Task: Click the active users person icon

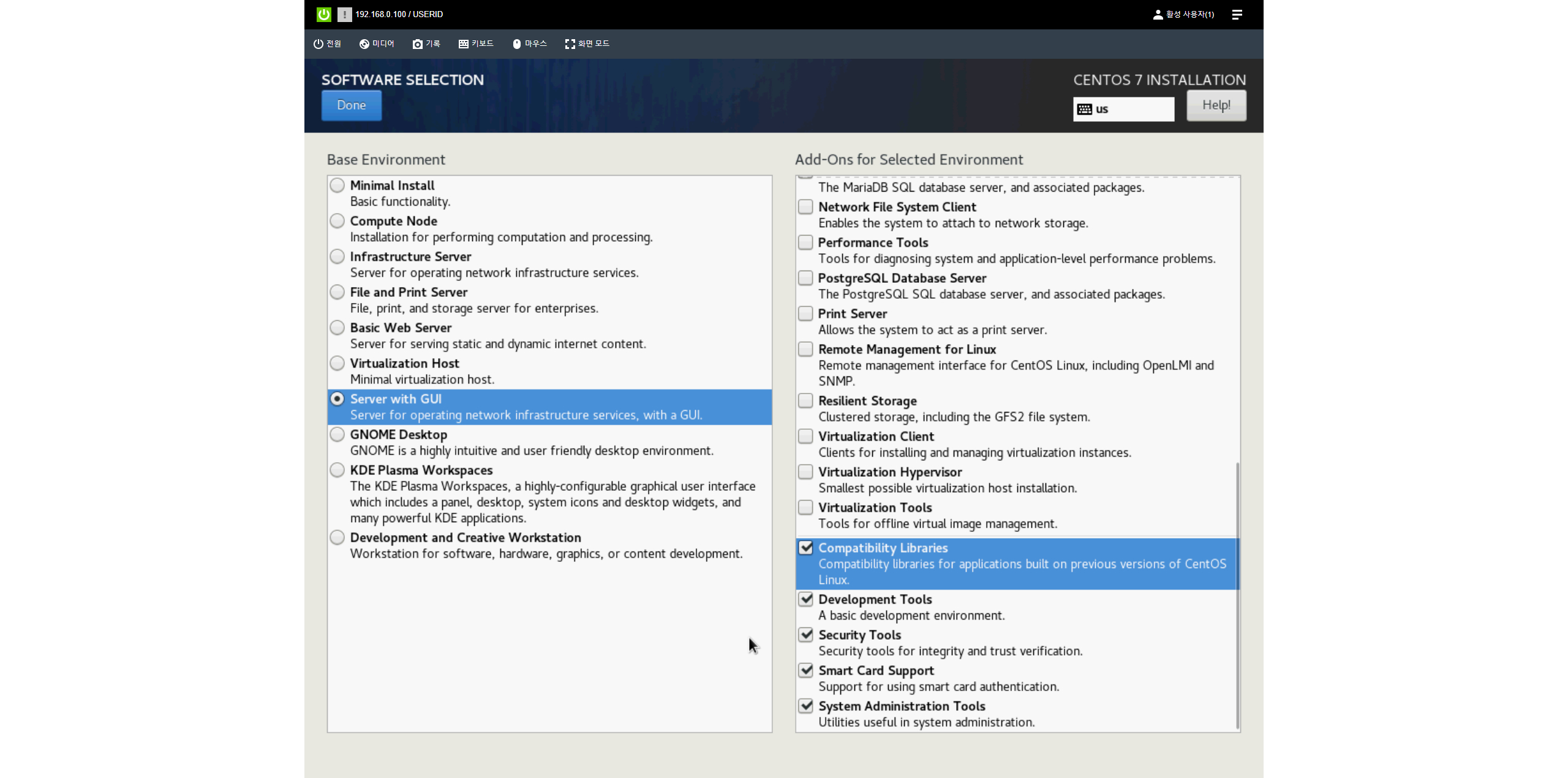Action: [1158, 14]
